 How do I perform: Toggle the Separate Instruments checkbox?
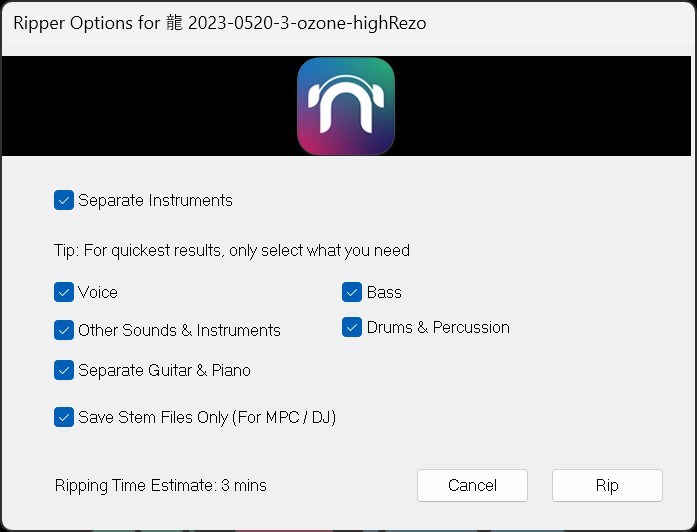pos(64,200)
